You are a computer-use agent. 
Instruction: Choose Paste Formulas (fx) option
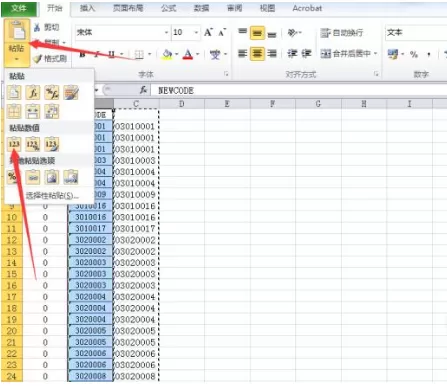[x=33, y=92]
